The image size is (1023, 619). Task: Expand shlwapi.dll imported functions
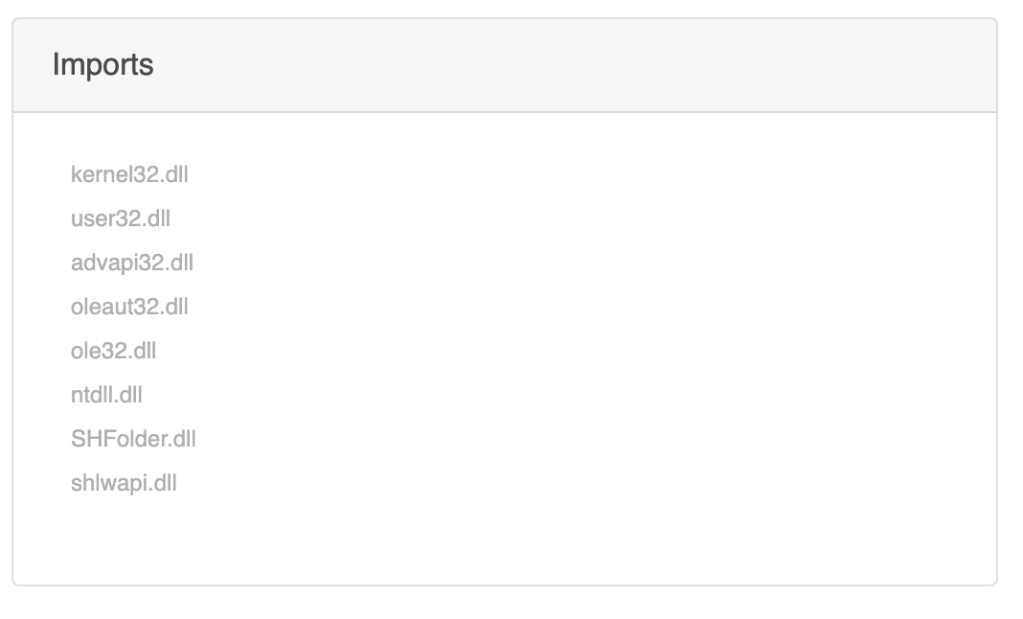[124, 483]
